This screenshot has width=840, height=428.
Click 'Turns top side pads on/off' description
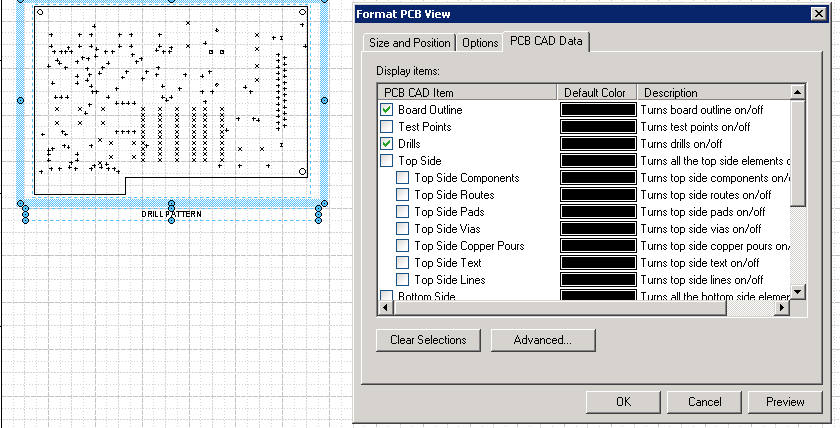[x=702, y=212]
